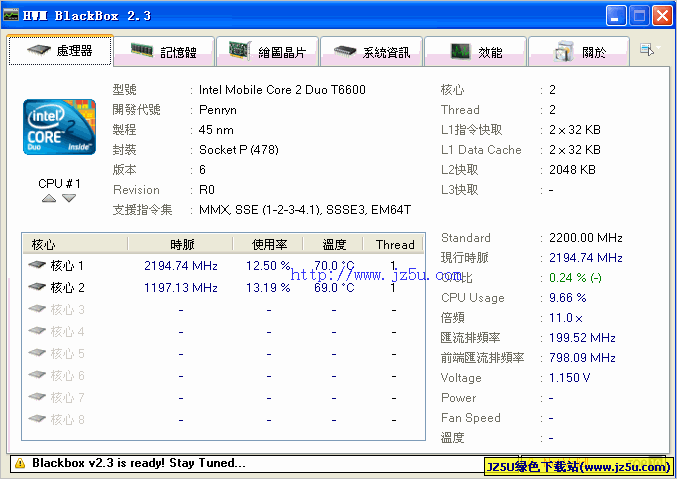677x479 pixels.
Task: Click the greyed chip icon for 核心 3
Action: point(37,308)
